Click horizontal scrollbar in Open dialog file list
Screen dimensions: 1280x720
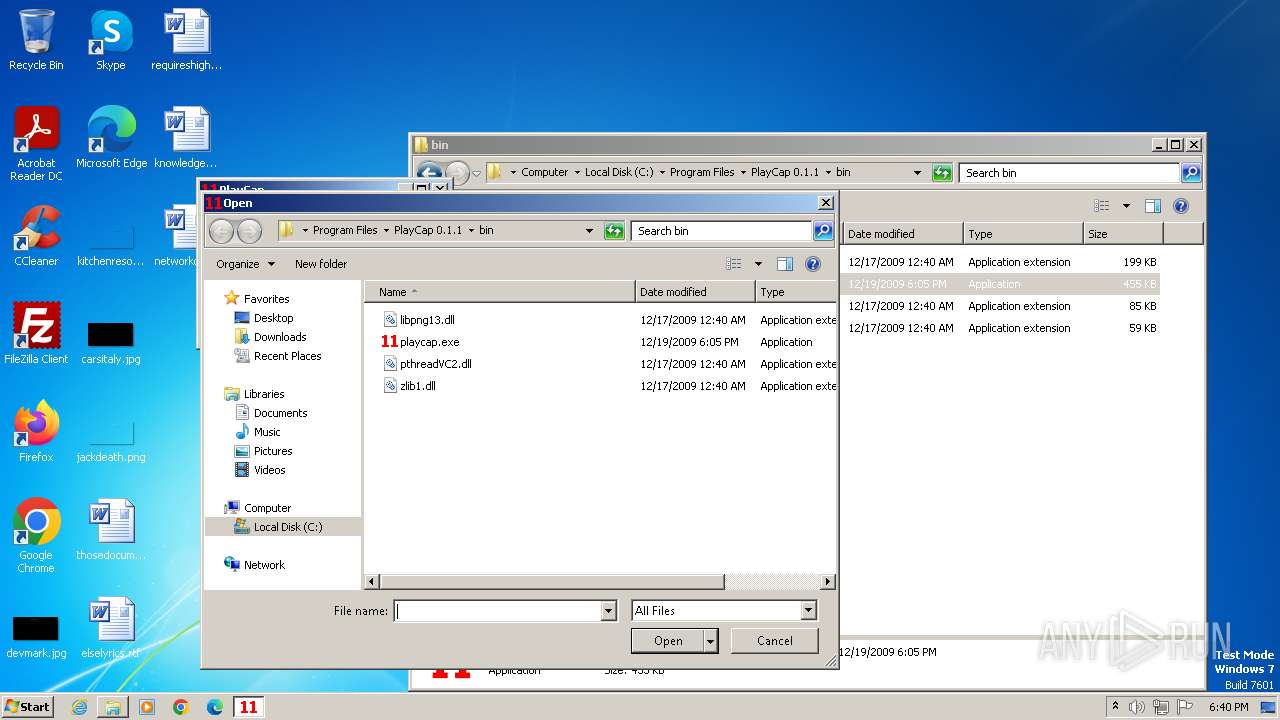551,581
